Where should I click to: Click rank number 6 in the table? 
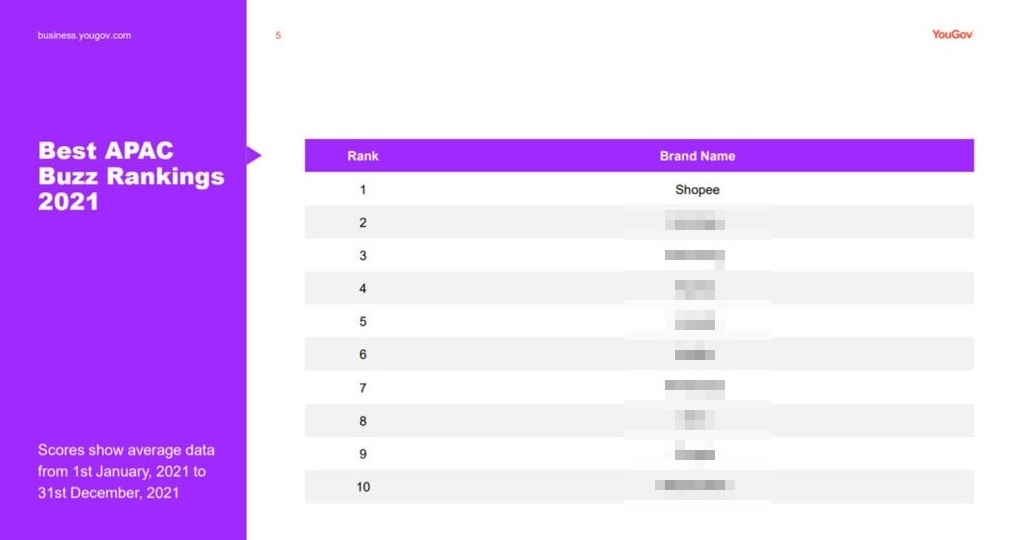point(363,354)
